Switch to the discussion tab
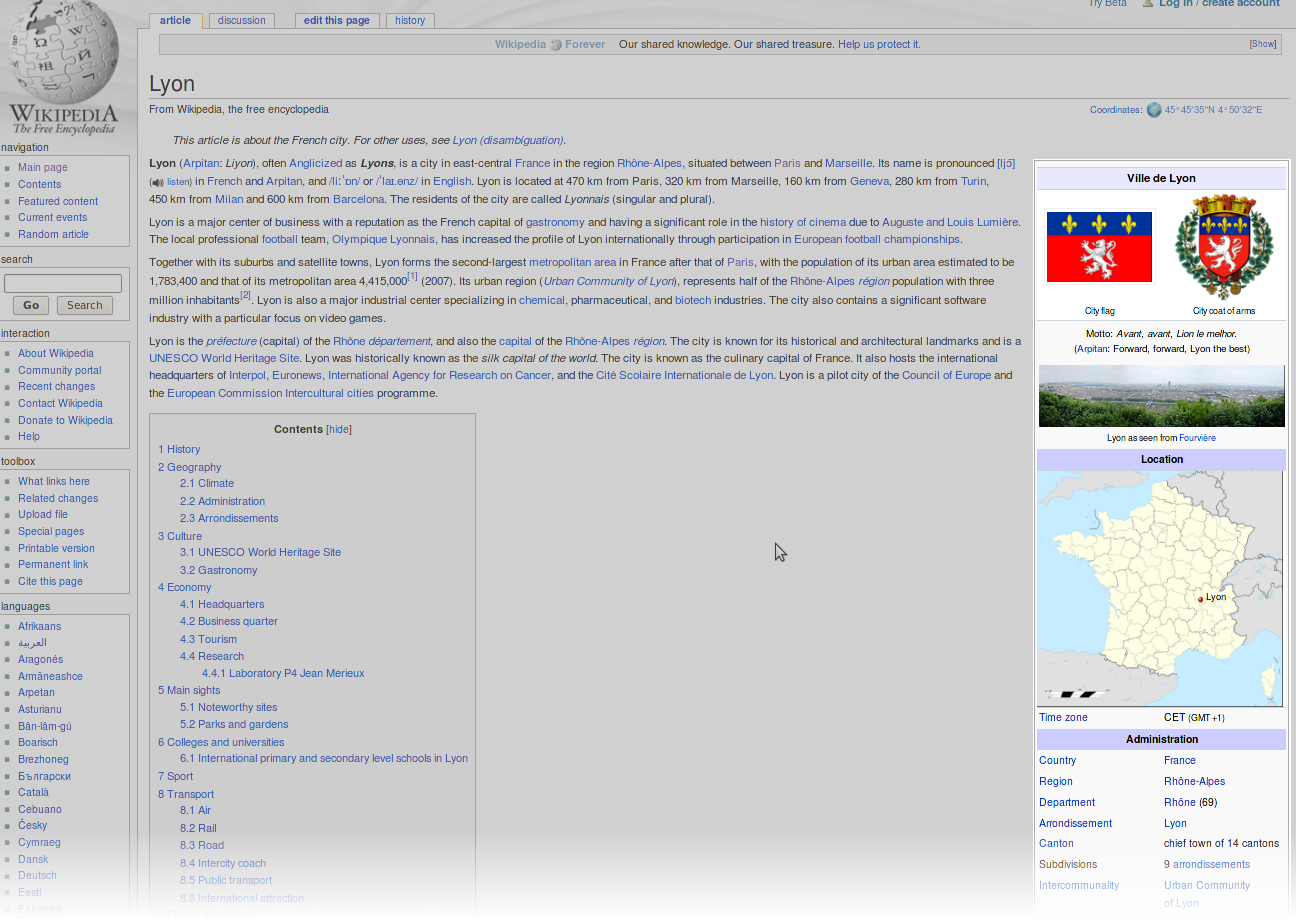 (x=242, y=20)
